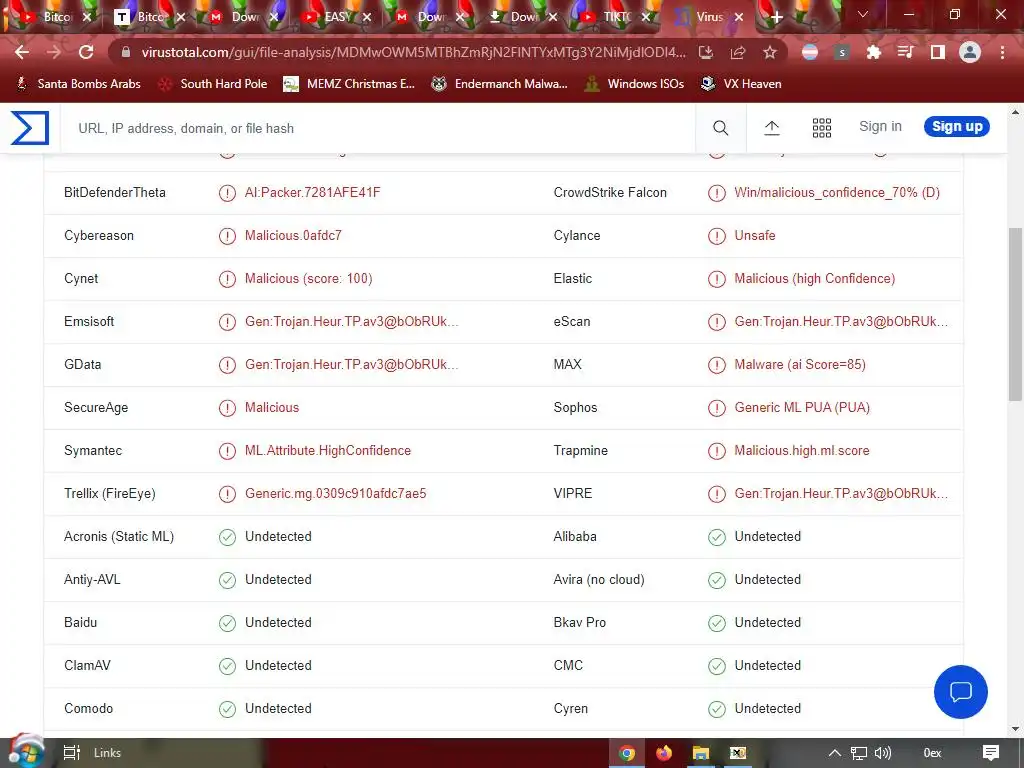Click the Generic.mg.0309c910afdc7ae5 detection text
1024x768 pixels.
[336, 494]
